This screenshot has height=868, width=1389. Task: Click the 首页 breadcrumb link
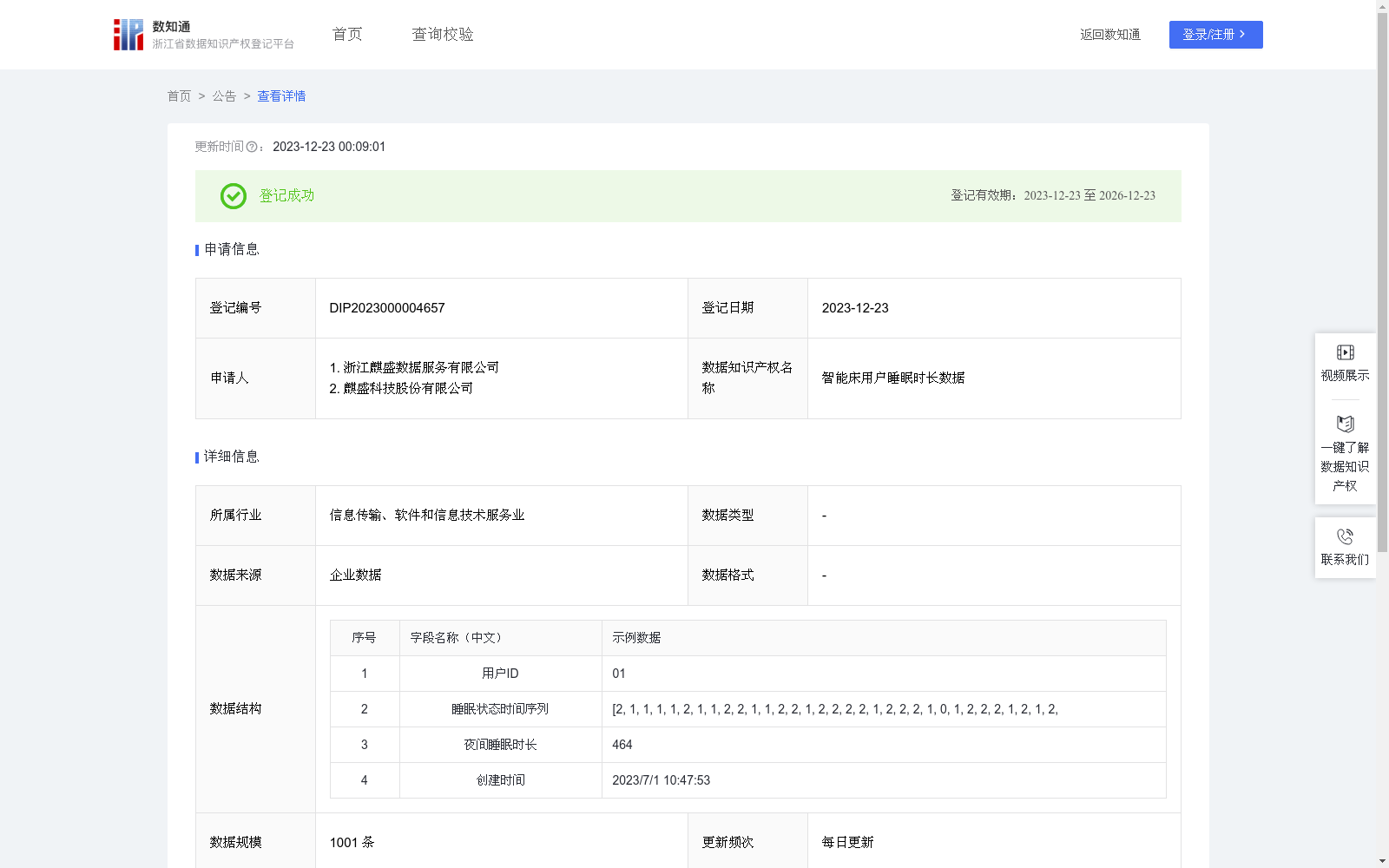click(179, 96)
